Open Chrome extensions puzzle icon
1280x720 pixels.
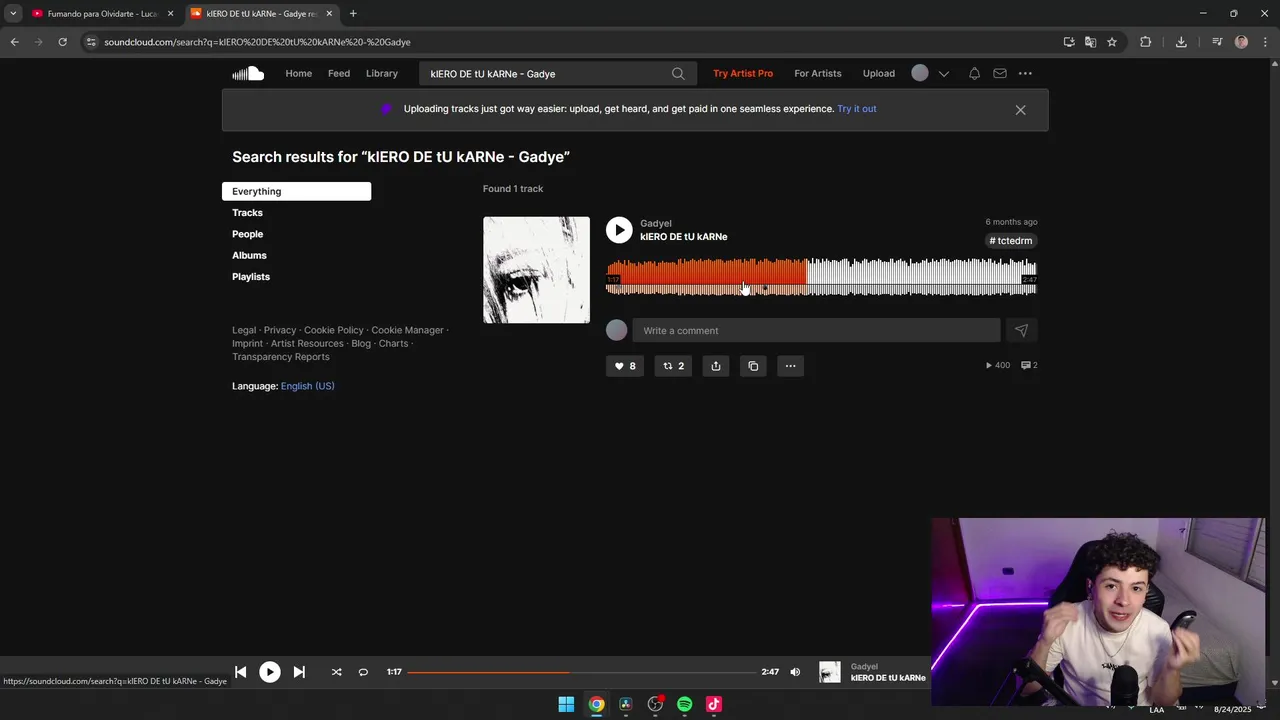point(1146,42)
